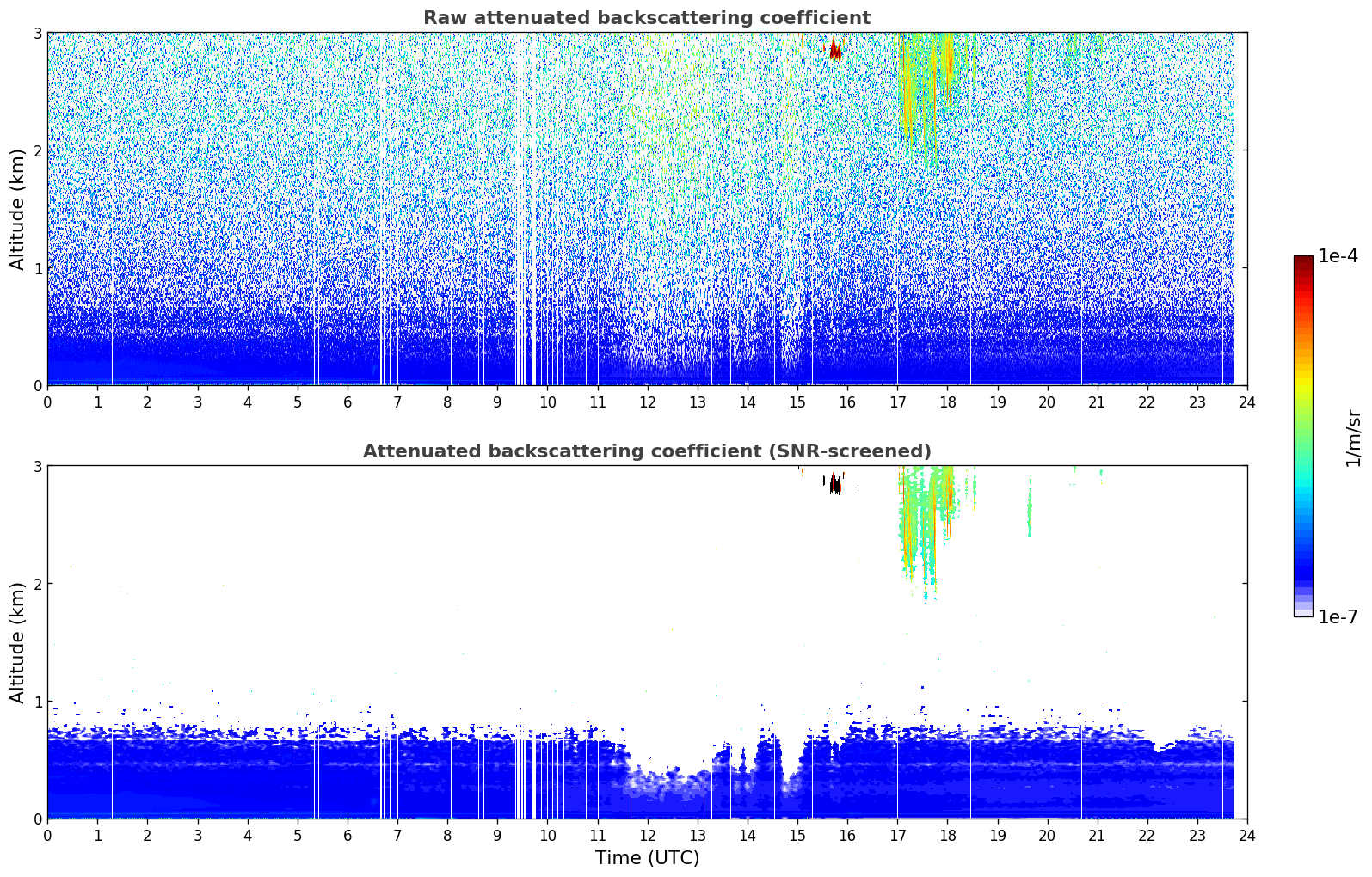Viewport: 1372px width, 877px height.
Task: Click altitude tick "2" of the raw plot
Action: [x=37, y=150]
